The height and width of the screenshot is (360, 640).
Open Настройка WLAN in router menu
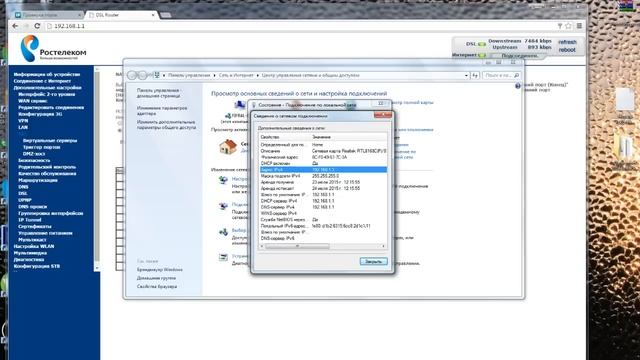click(x=34, y=246)
